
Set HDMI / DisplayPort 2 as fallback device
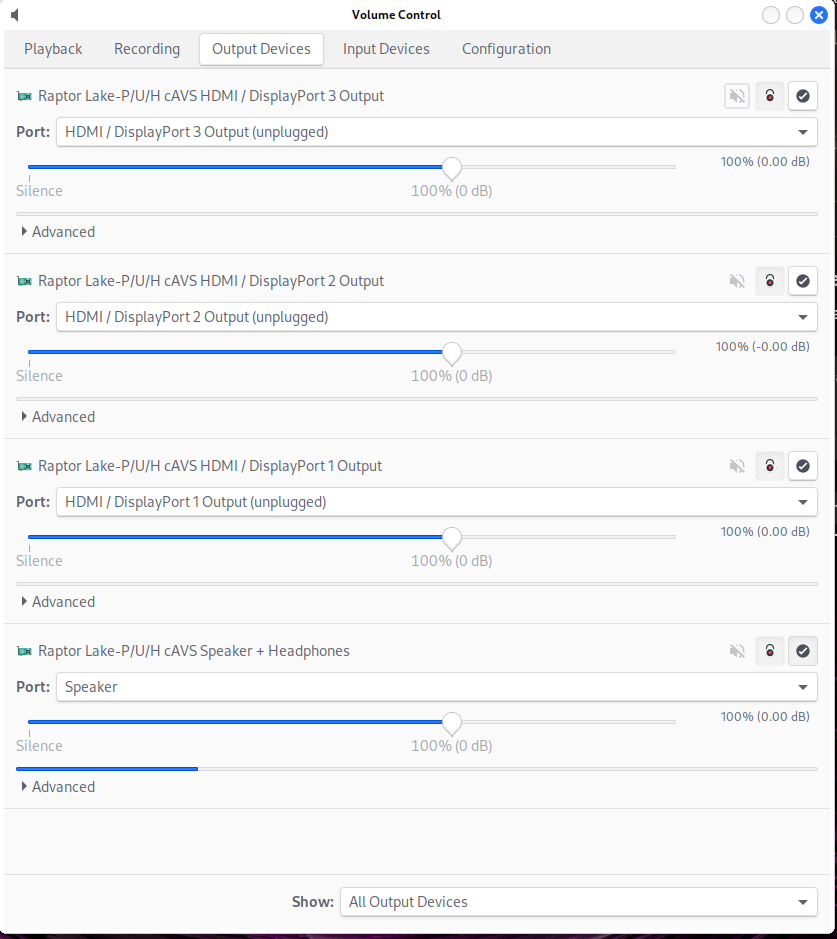(x=802, y=281)
